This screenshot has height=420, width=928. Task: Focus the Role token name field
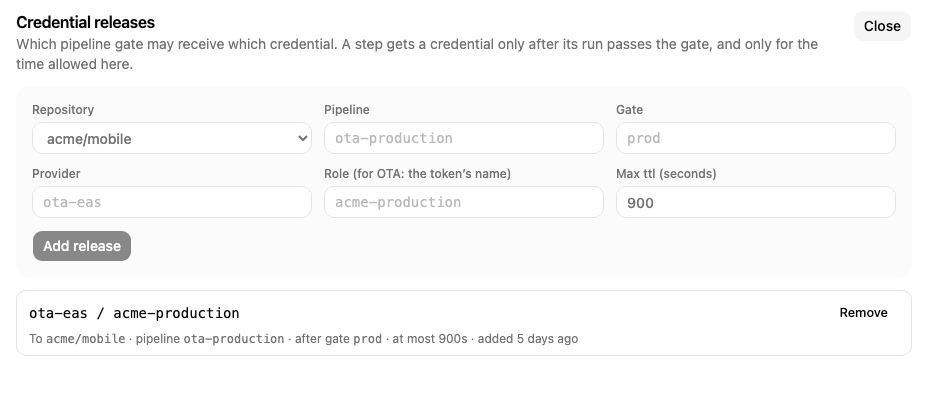463,202
